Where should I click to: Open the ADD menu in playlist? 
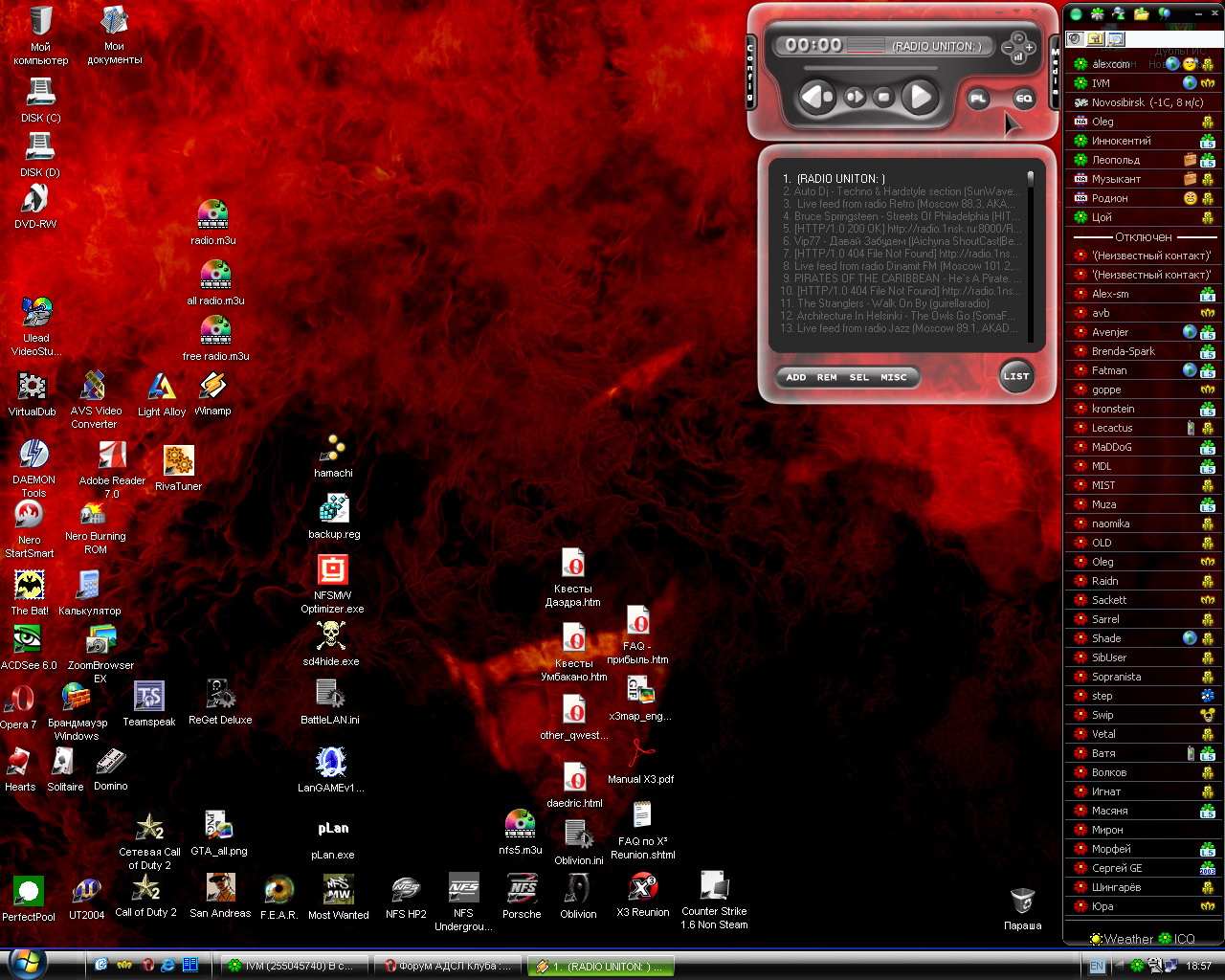(x=795, y=377)
